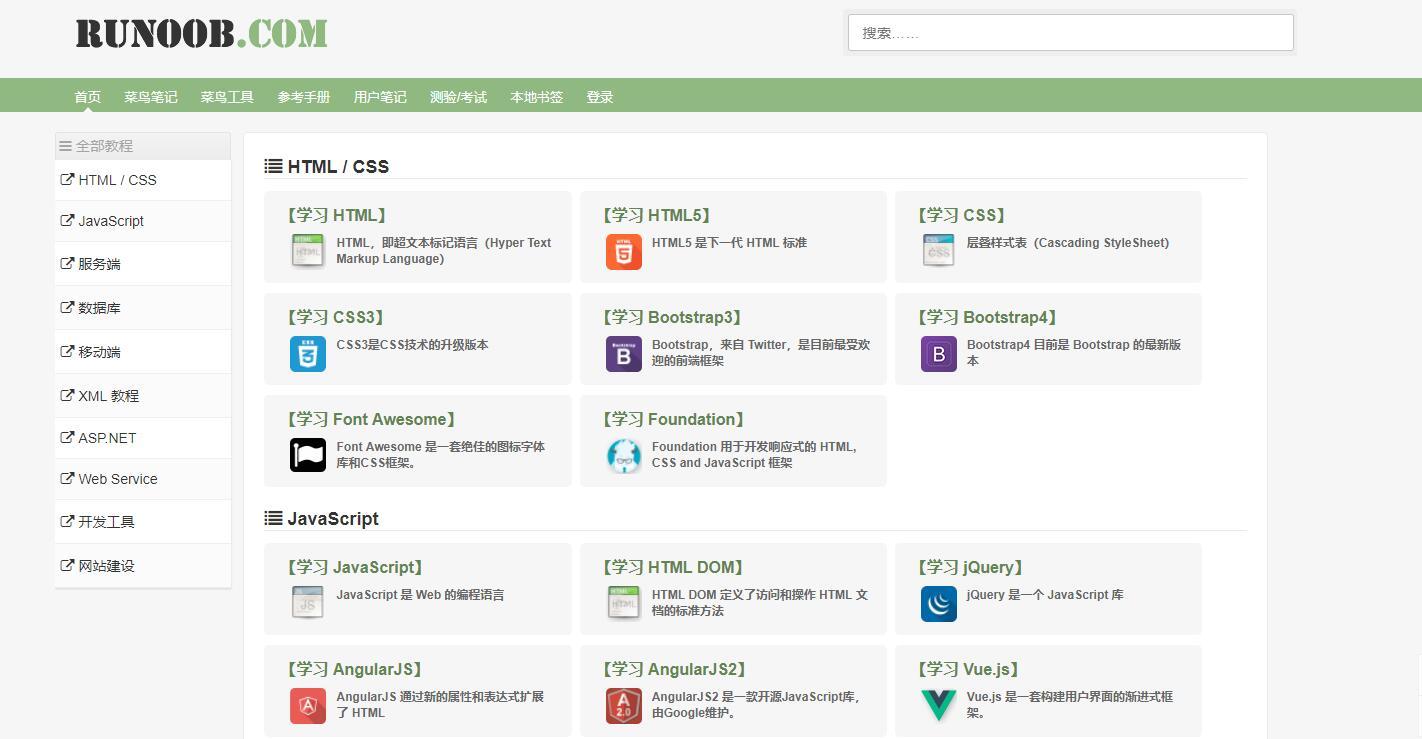
Task: Click the Bootstrap4 purple B icon
Action: [938, 353]
